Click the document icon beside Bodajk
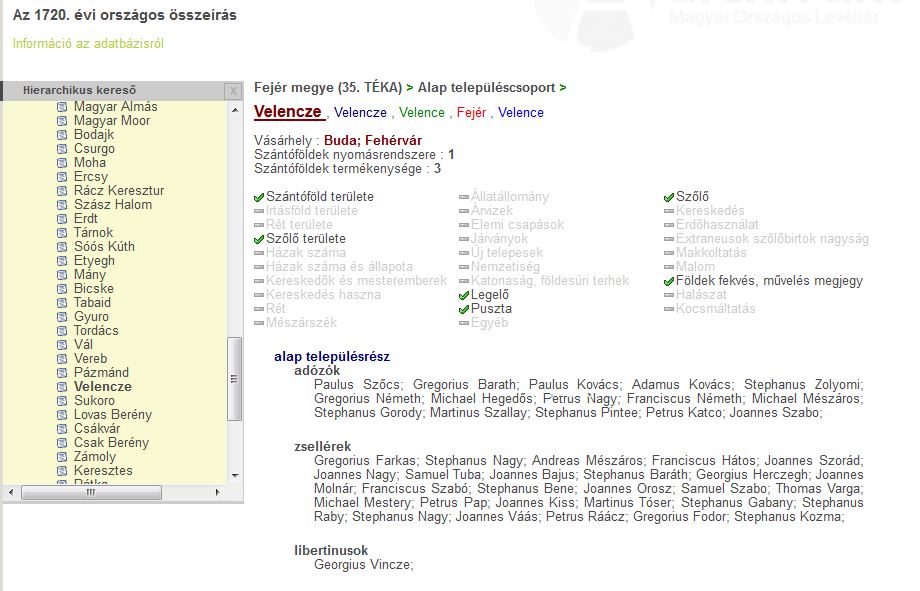 (x=62, y=135)
